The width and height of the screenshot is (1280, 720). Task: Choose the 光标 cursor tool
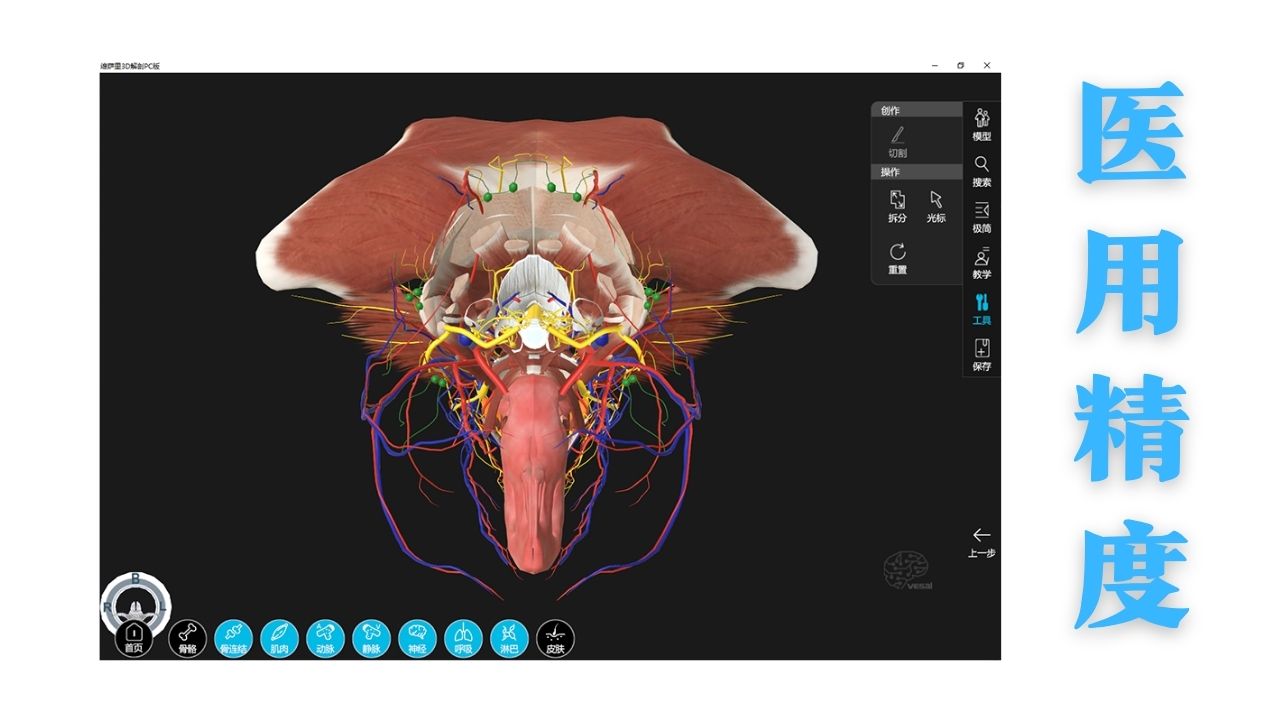point(935,205)
